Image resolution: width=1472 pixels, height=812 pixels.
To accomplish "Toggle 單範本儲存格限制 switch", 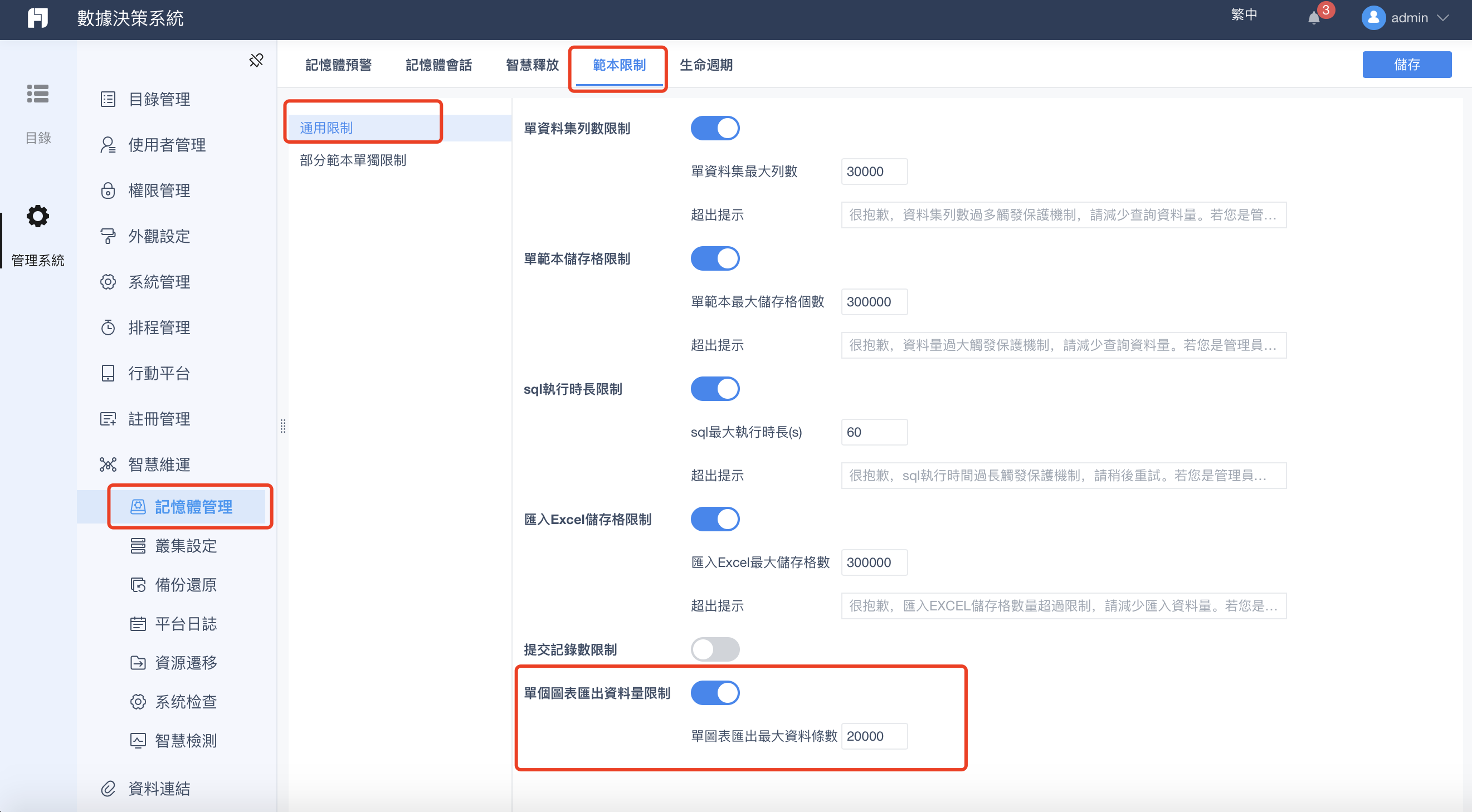I will 715,258.
